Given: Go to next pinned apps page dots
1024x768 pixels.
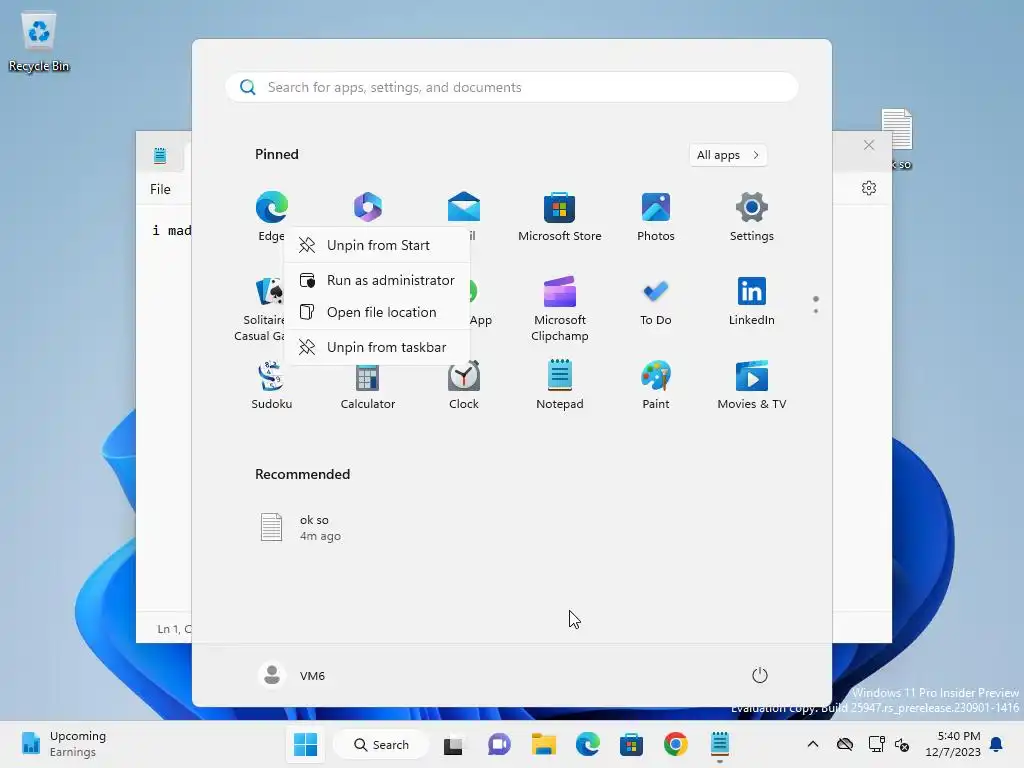Looking at the screenshot, I should pyautogui.click(x=816, y=305).
